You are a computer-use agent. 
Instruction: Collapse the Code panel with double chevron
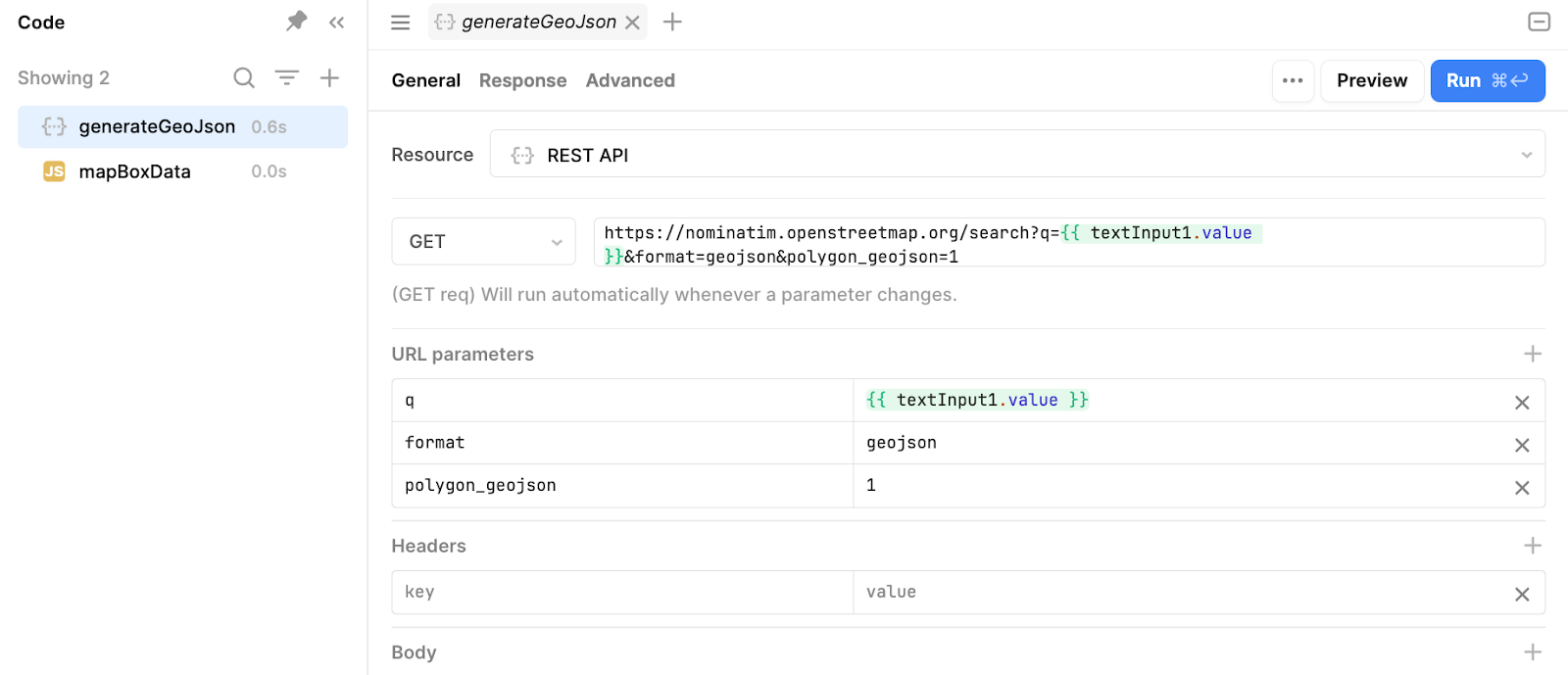coord(336,22)
